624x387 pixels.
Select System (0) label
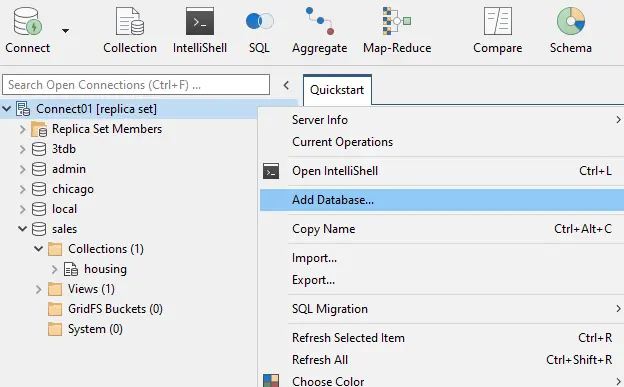pyautogui.click(x=95, y=329)
